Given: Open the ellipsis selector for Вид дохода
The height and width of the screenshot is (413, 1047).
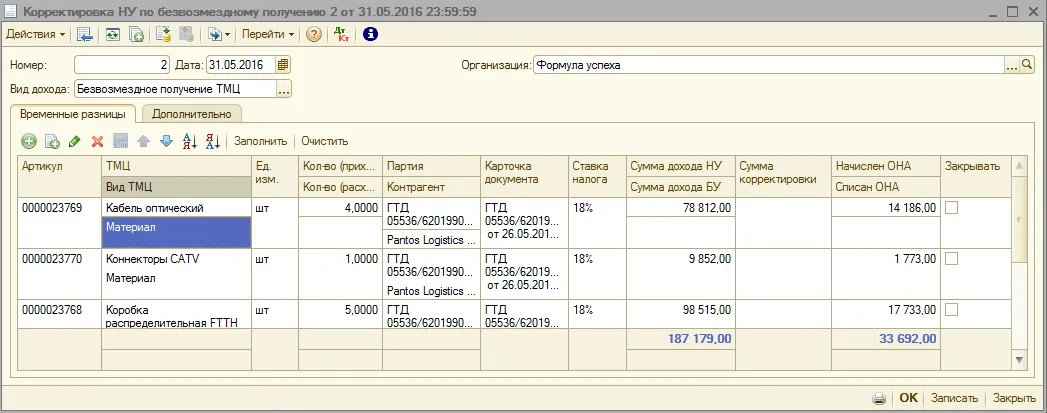Looking at the screenshot, I should tap(284, 89).
